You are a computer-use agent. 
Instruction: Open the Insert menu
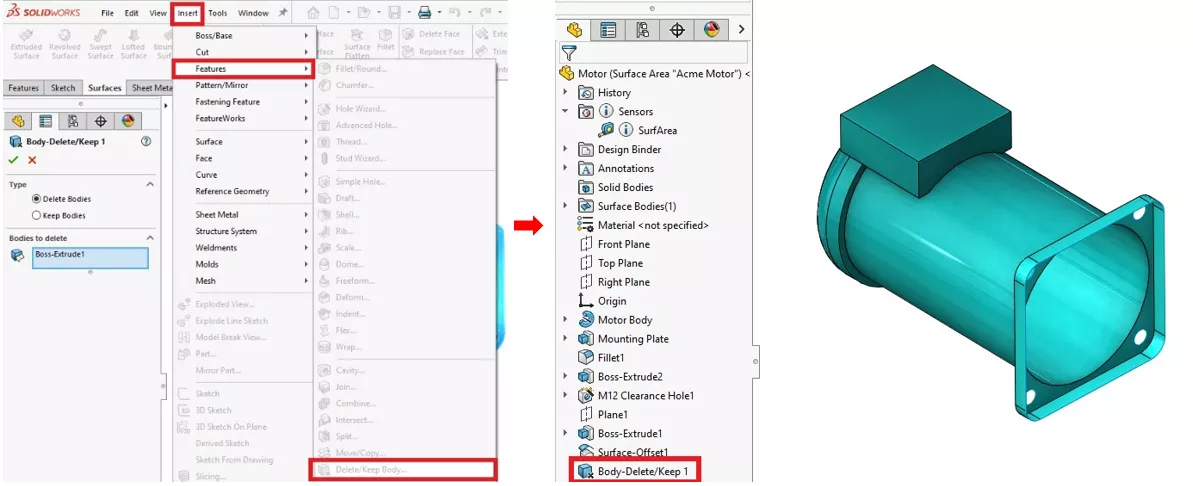187,13
